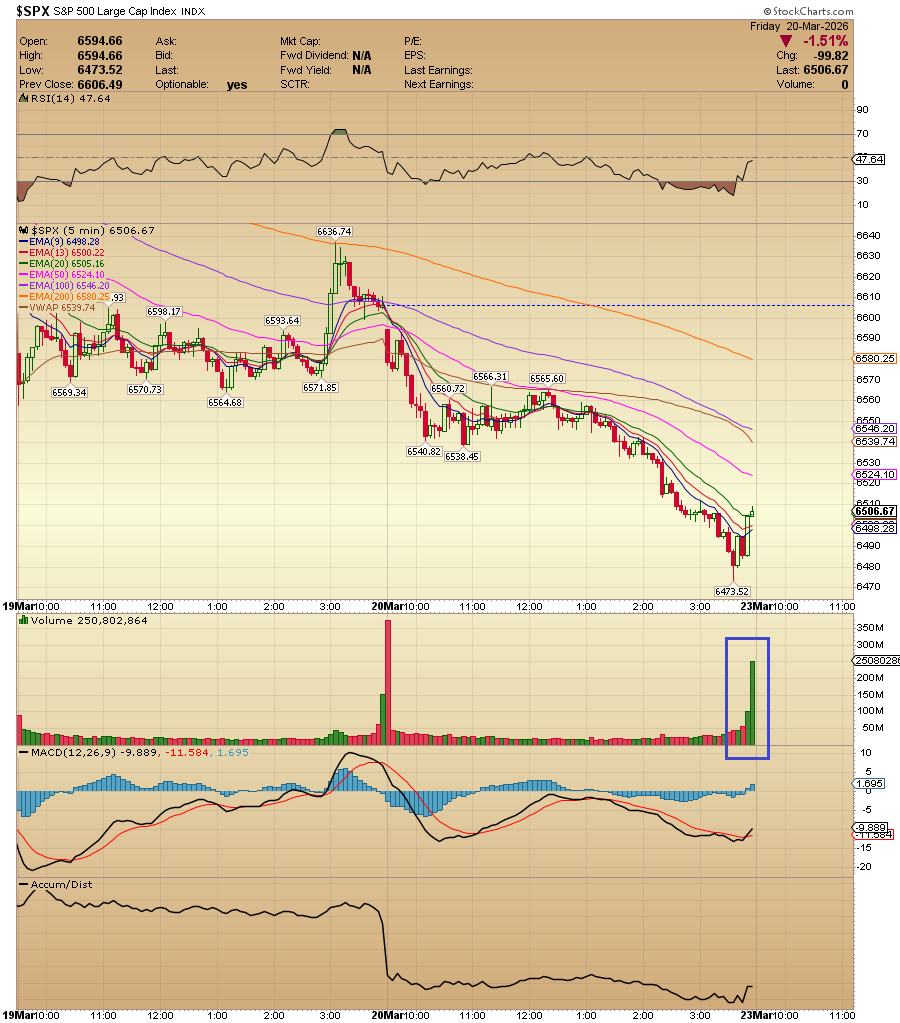Click the bar icon before the Volume label
Image resolution: width=900 pixels, height=1023 pixels.
pyautogui.click(x=23, y=620)
